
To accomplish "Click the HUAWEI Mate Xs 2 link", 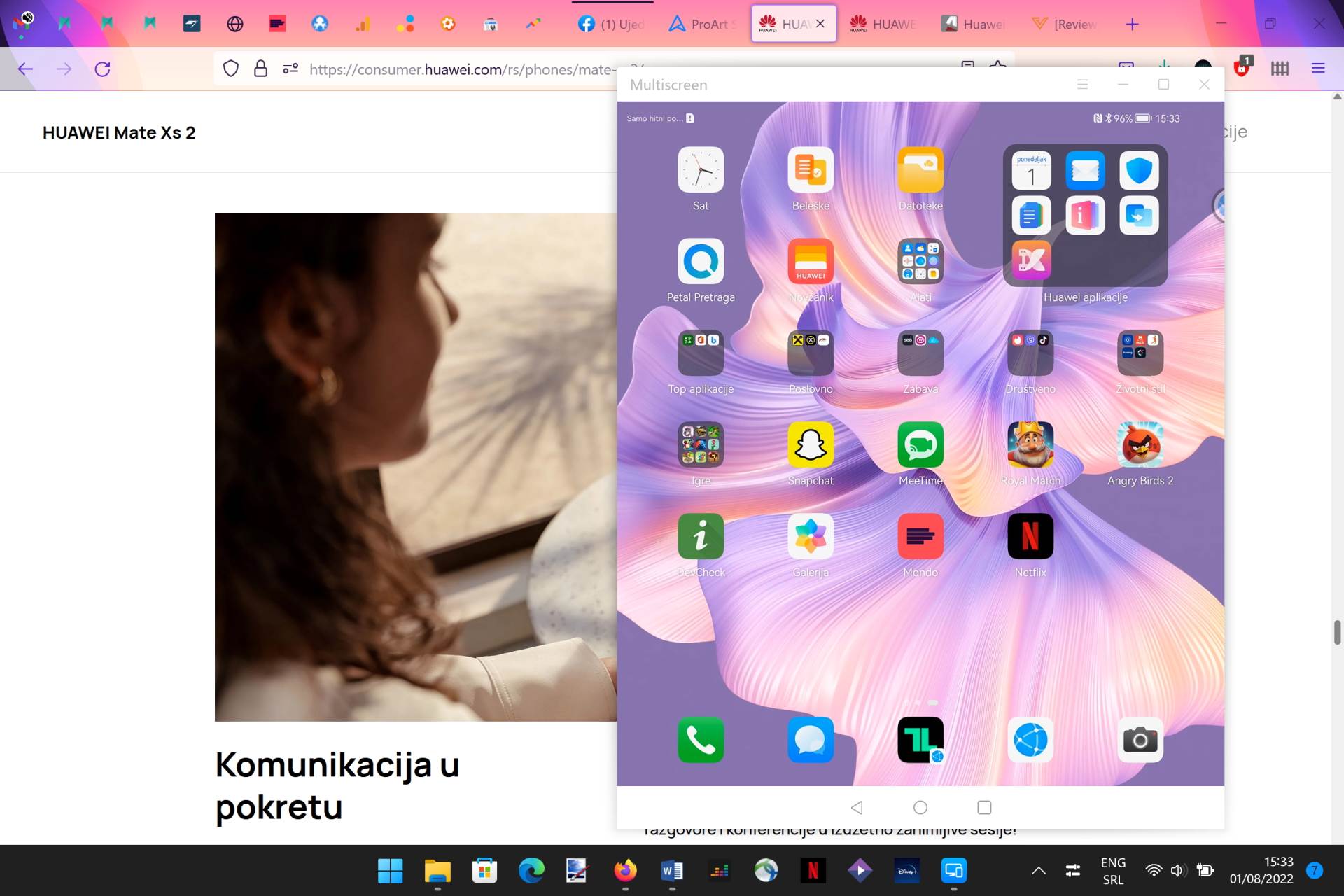I will [x=119, y=132].
